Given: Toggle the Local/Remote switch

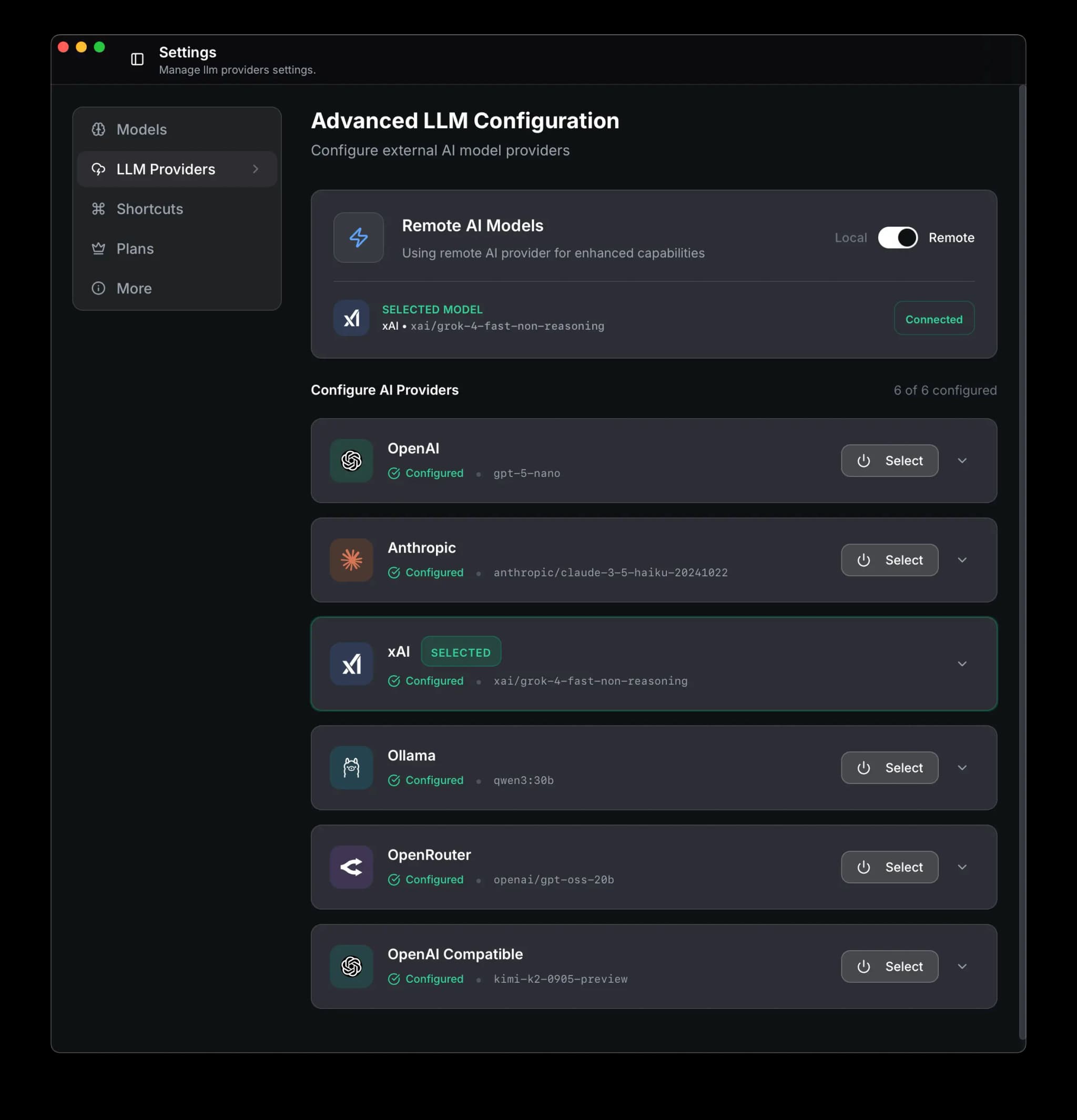Looking at the screenshot, I should coord(898,238).
